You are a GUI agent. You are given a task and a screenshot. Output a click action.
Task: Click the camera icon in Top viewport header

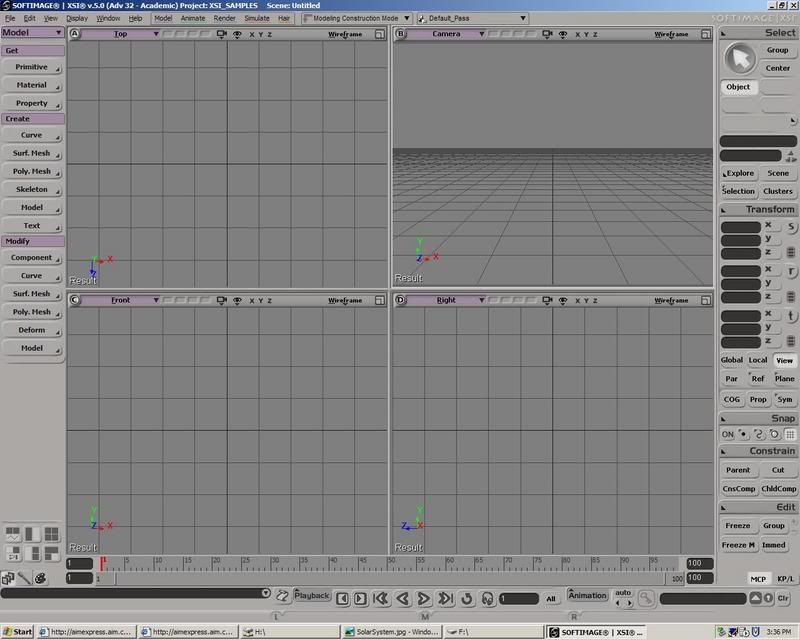(221, 34)
